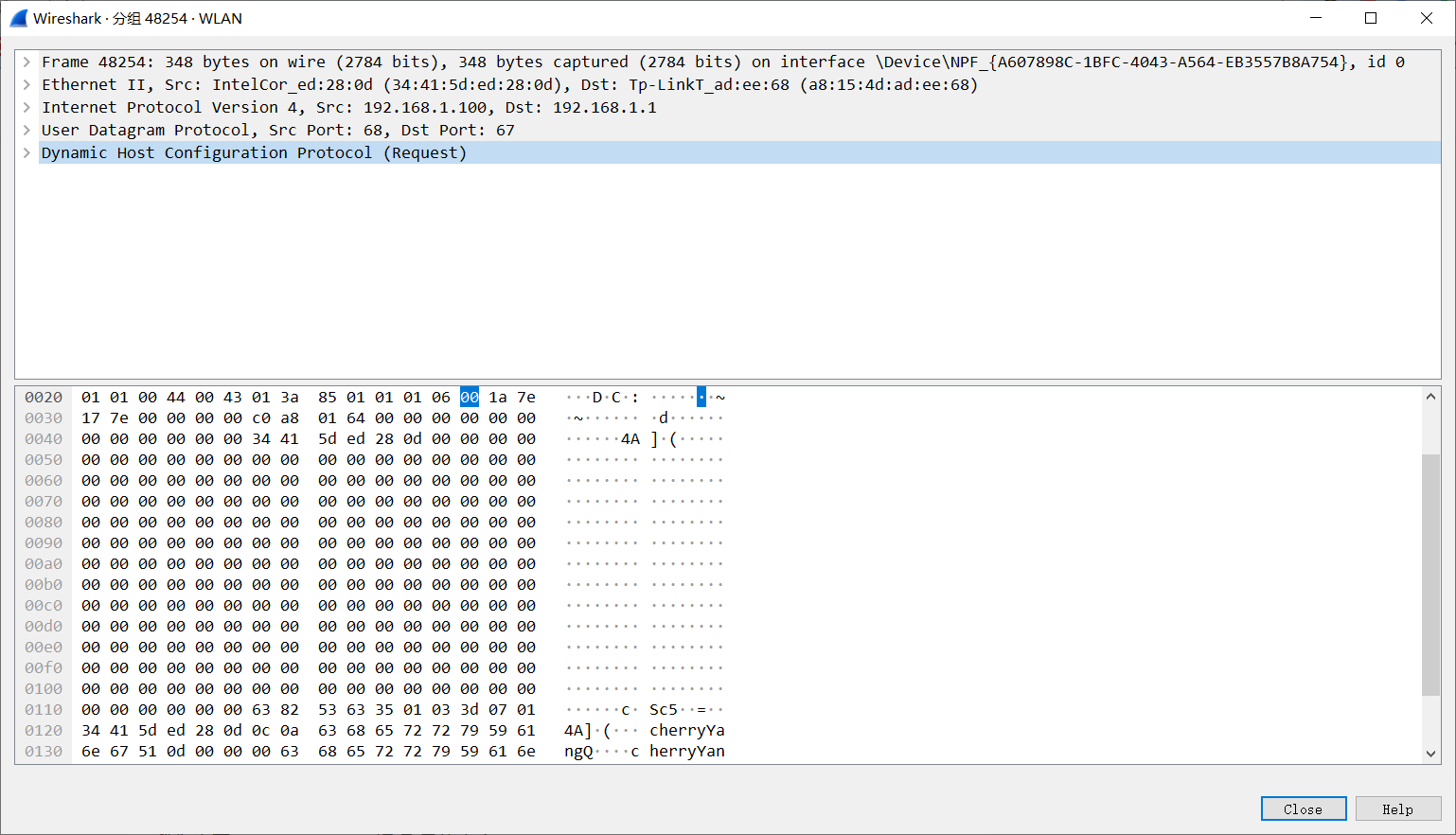Close the window with the title bar X
The height and width of the screenshot is (835, 1456).
coord(1427,18)
